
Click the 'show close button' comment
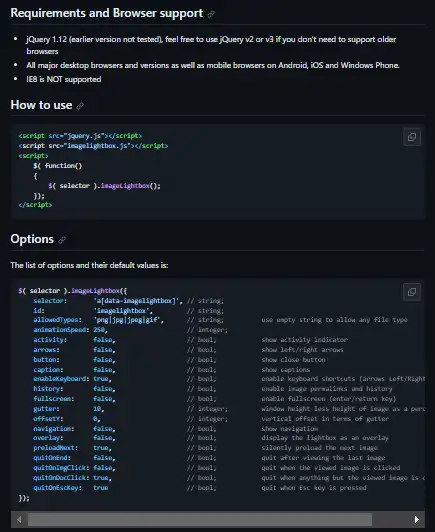293,360
